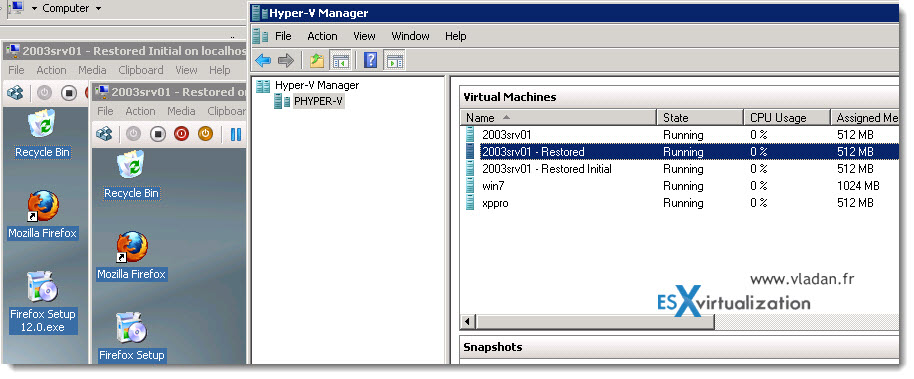The height and width of the screenshot is (379, 914).
Task: Open File menu in Hyper-V Manager
Action: click(283, 36)
